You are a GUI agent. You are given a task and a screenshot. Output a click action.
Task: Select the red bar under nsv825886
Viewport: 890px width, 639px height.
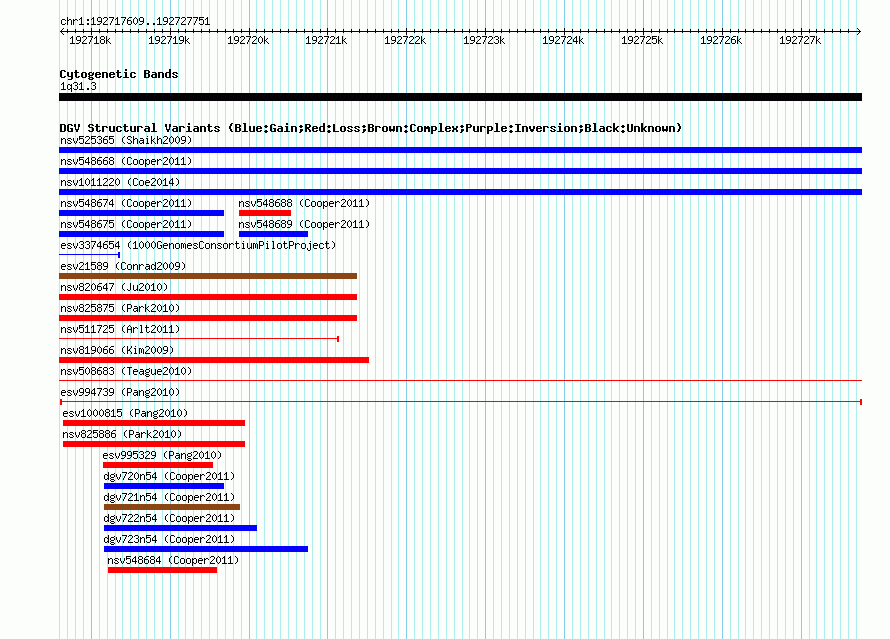154,444
